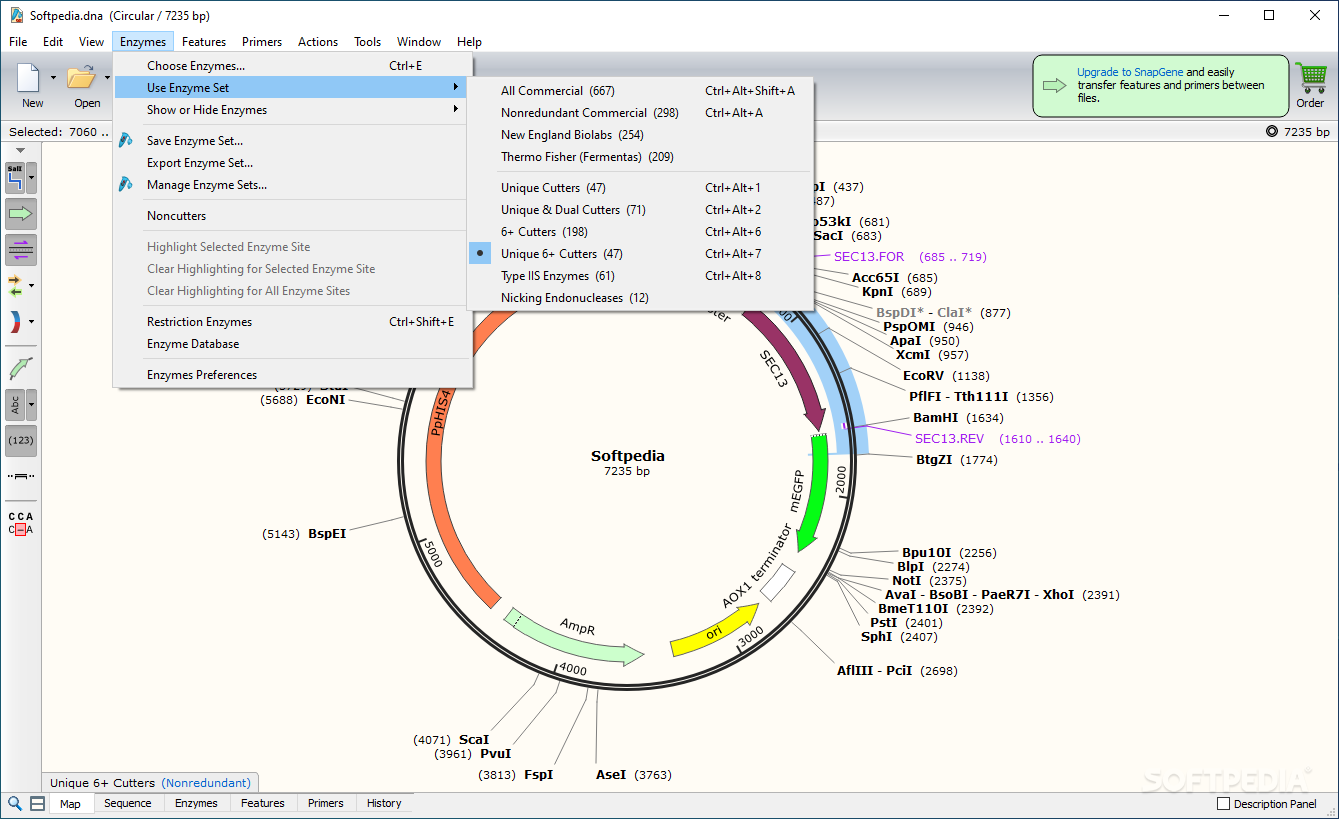Open the enzyme display dropdown arrow
Viewport: 1339px width, 819px height.
click(32, 178)
